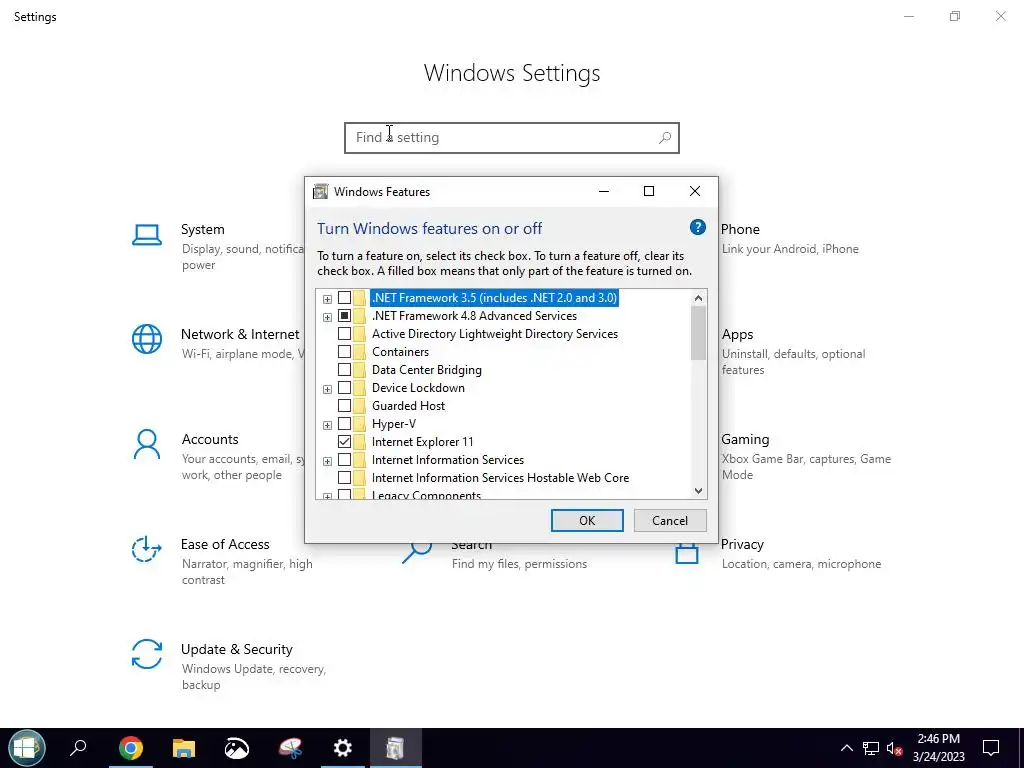Image resolution: width=1024 pixels, height=768 pixels.
Task: Select the Guarded Host feature label
Action: pyautogui.click(x=408, y=406)
